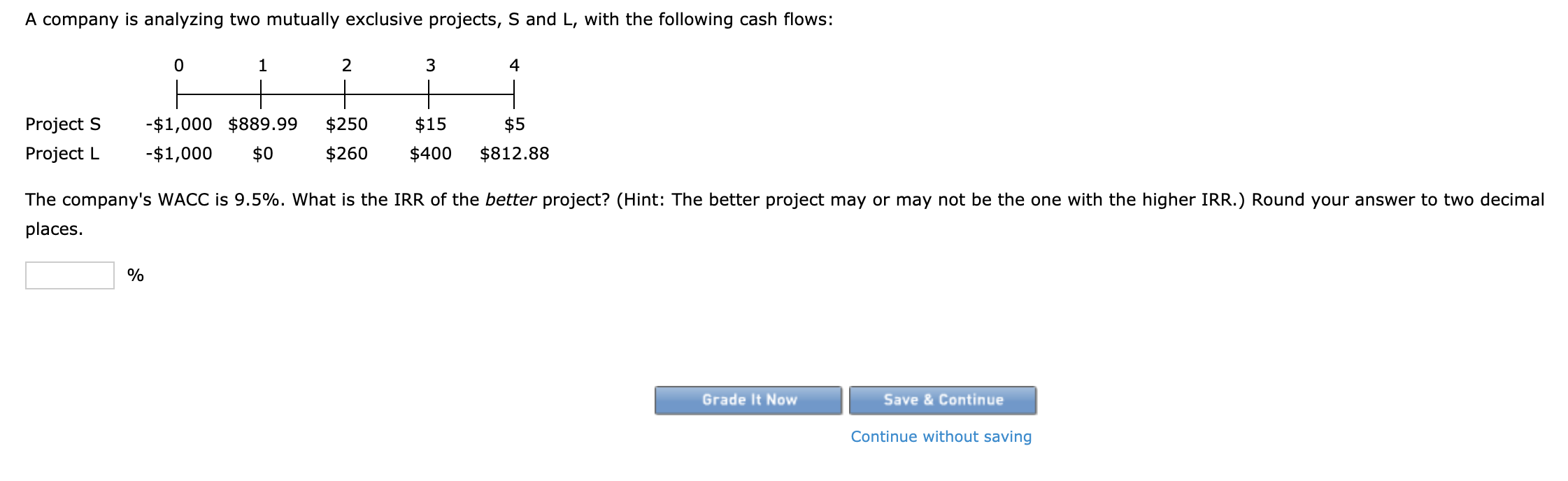Click the timeline marker for period 0
The image size is (1568, 481).
point(180,66)
